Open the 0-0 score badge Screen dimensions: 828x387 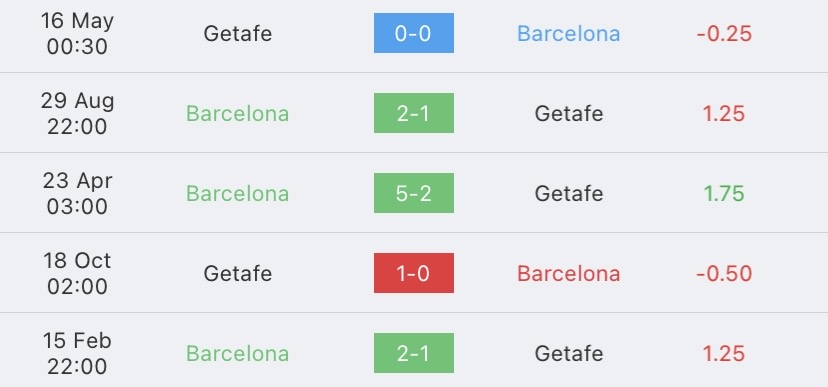click(x=413, y=33)
